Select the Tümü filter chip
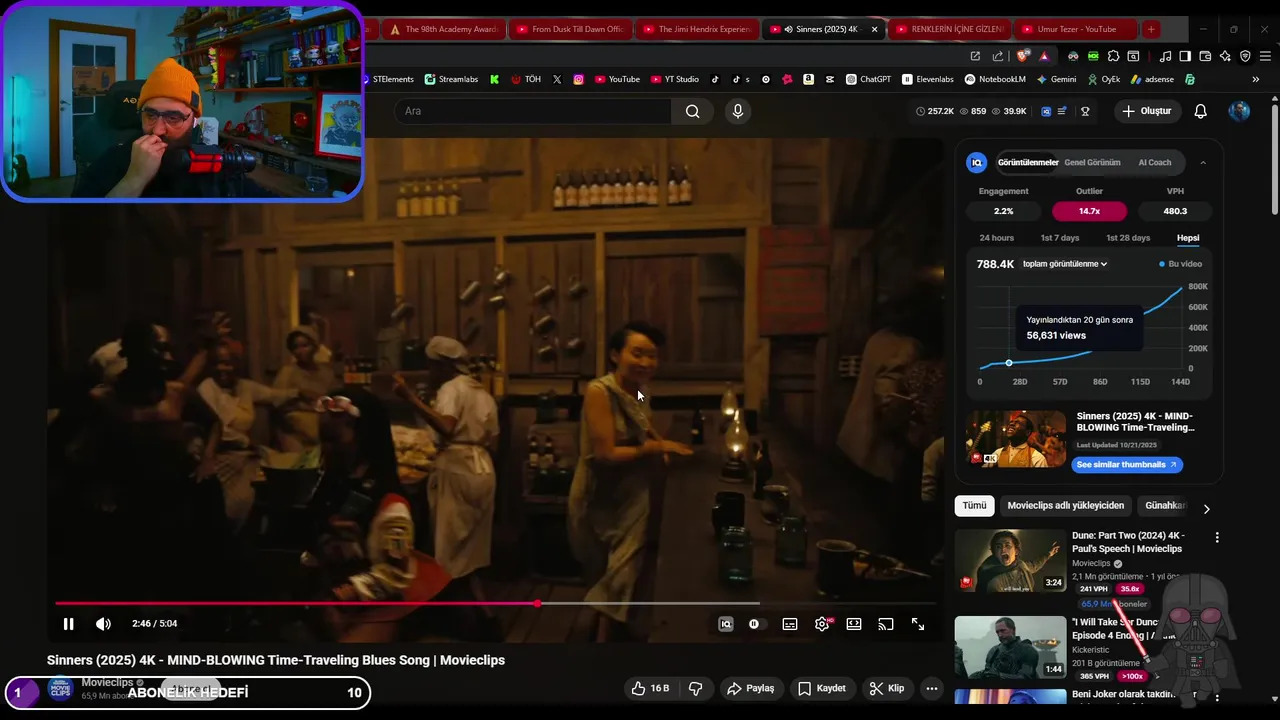 coord(974,506)
